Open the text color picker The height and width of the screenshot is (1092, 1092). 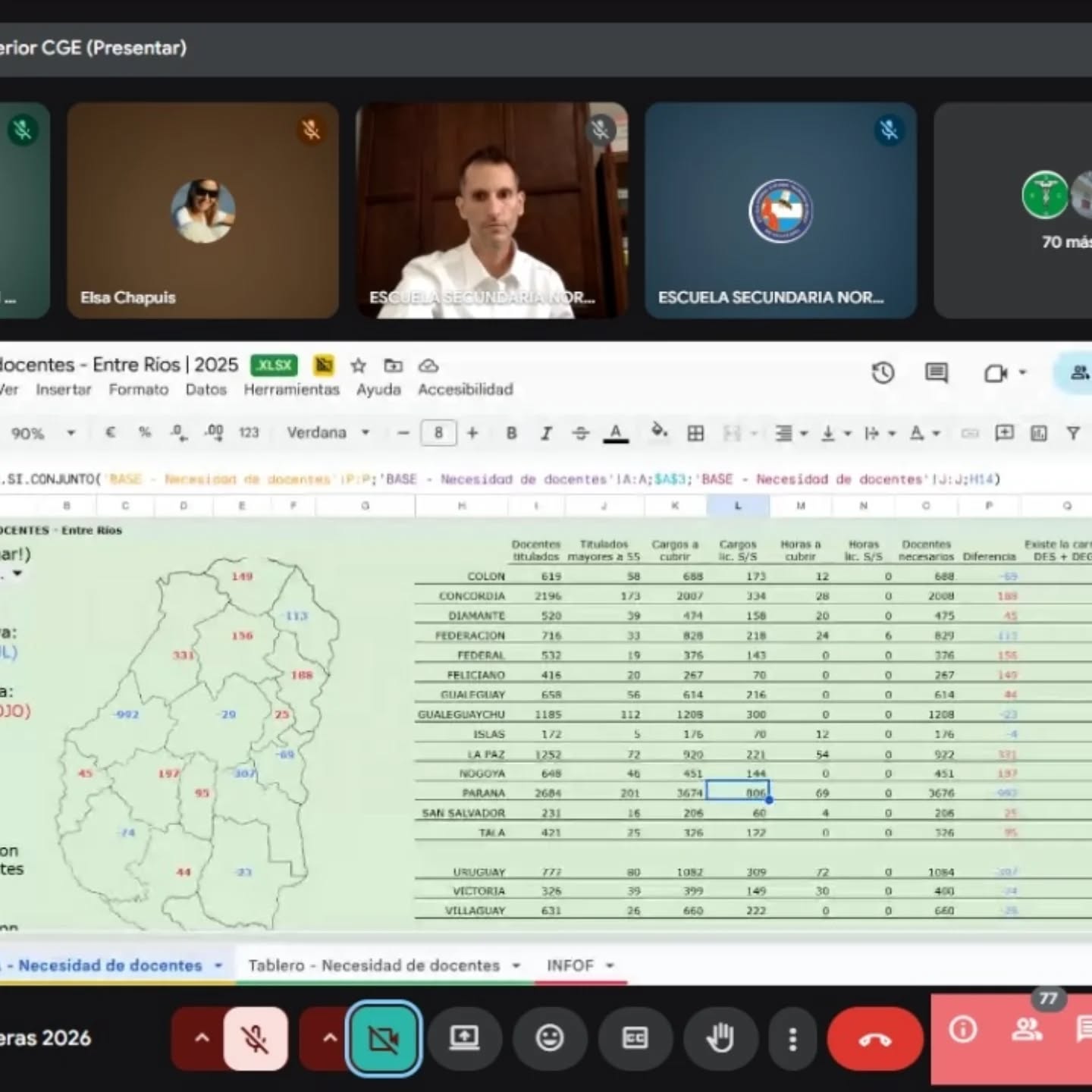click(616, 433)
